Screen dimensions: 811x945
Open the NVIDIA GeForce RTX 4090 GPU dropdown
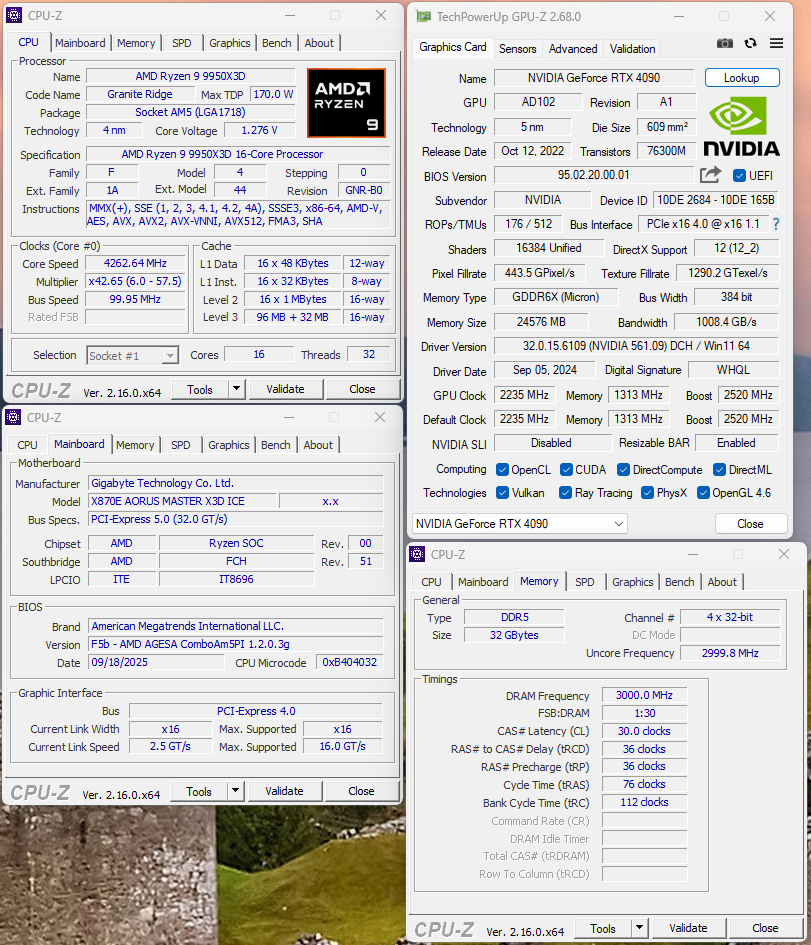tap(520, 523)
